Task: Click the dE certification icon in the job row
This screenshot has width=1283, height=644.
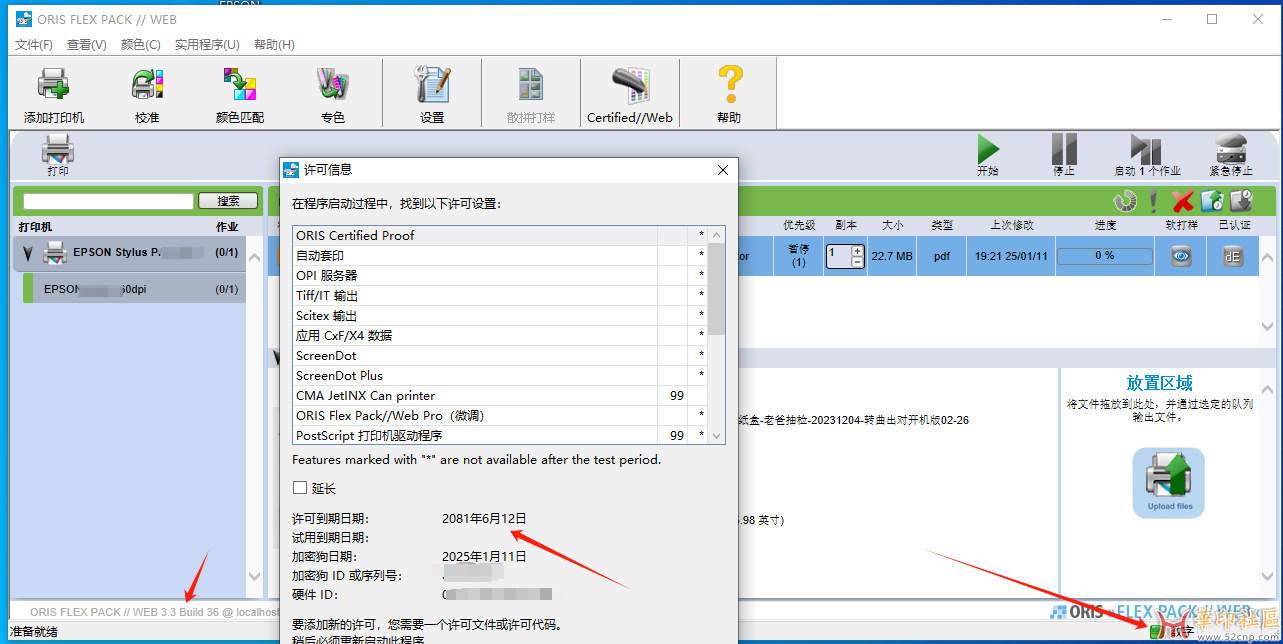Action: point(1233,256)
